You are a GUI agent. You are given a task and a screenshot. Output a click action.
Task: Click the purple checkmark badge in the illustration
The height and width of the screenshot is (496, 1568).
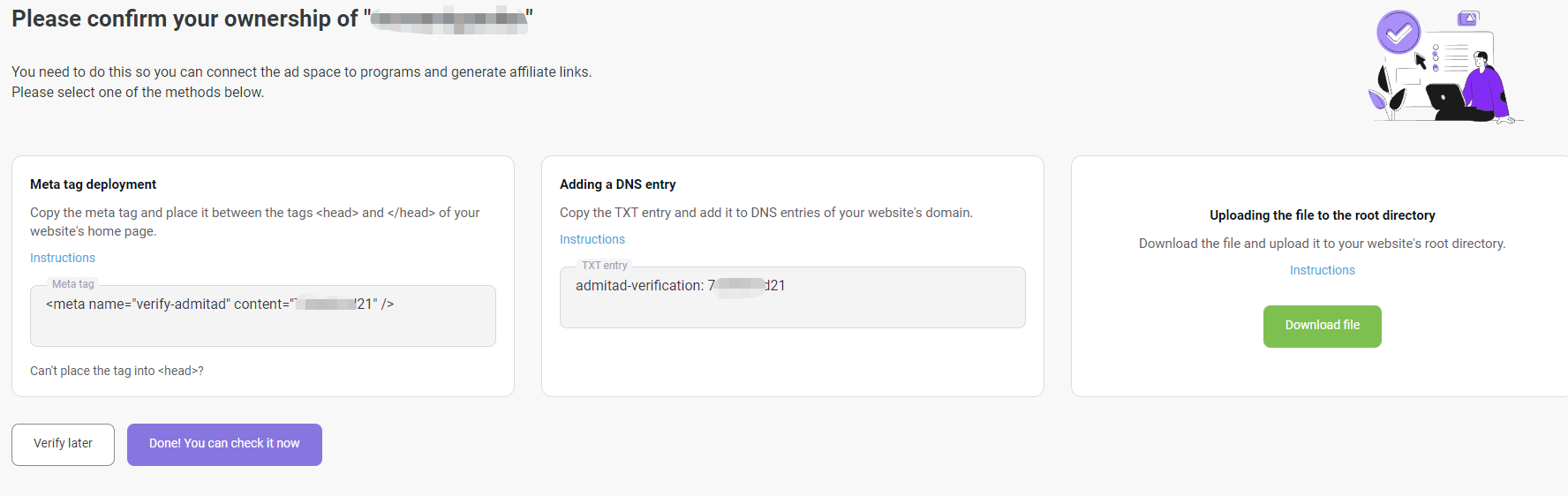(x=1398, y=33)
